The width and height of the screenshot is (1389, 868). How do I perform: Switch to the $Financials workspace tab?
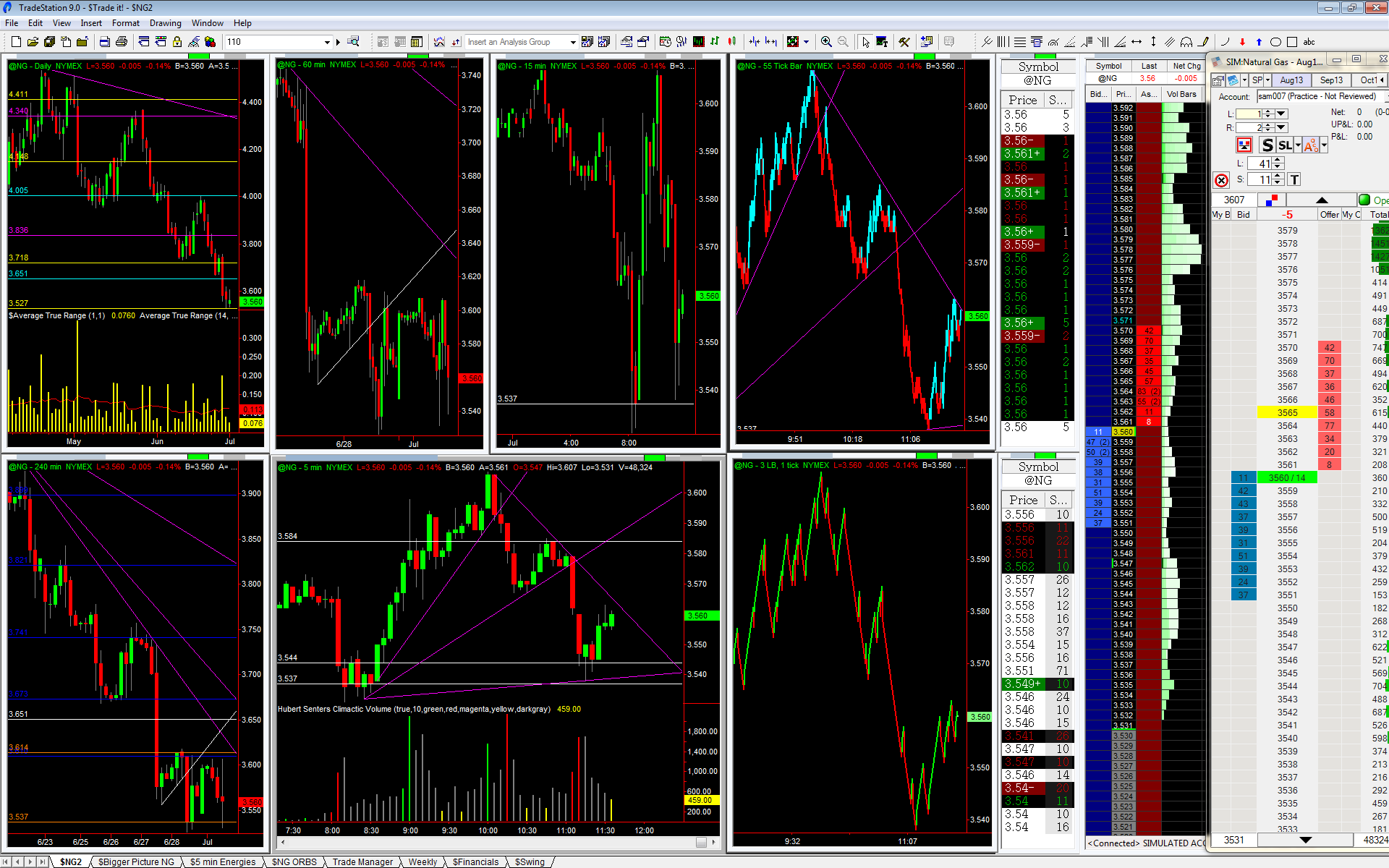click(475, 861)
